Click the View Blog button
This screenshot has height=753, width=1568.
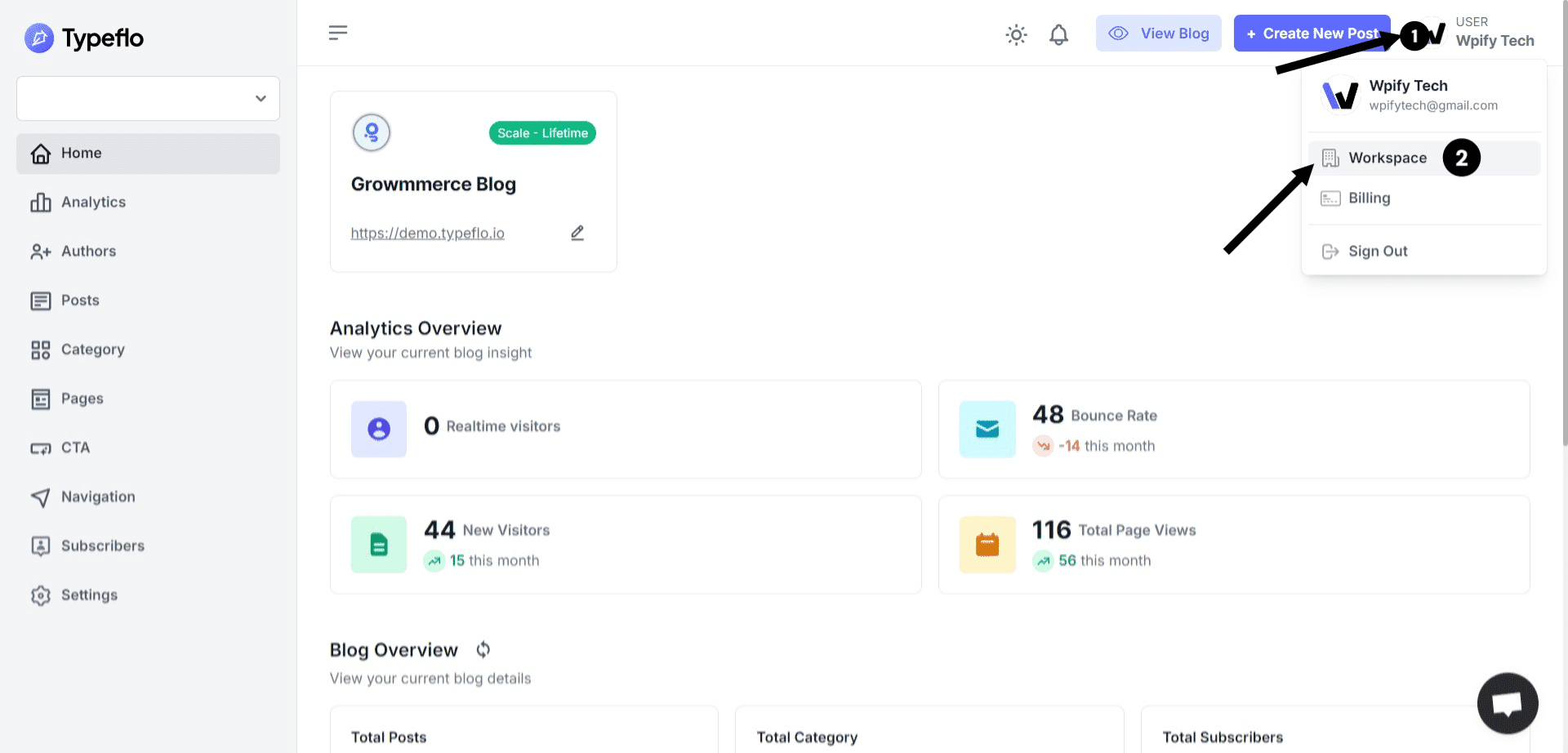pos(1158,33)
